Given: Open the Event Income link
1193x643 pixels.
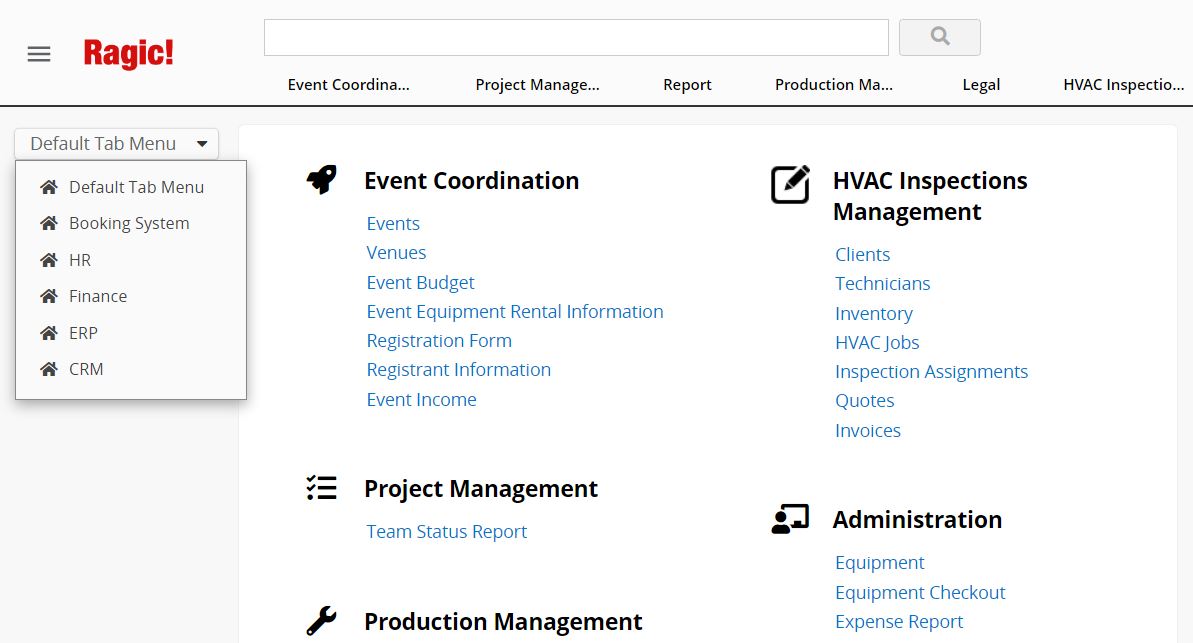Looking at the screenshot, I should point(421,399).
